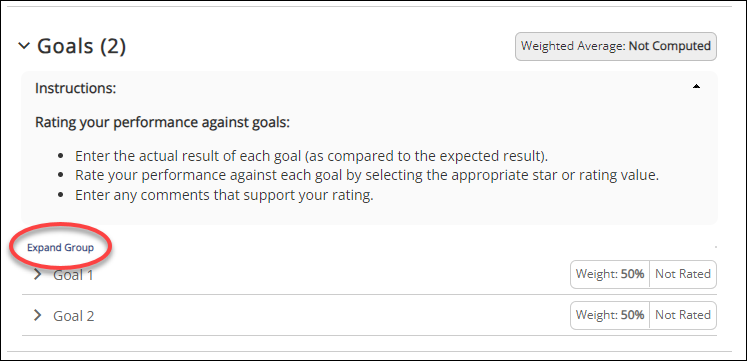Viewport: 747px width, 361px height.
Task: Click the Weighted Average Not Computed badge
Action: pos(616,46)
